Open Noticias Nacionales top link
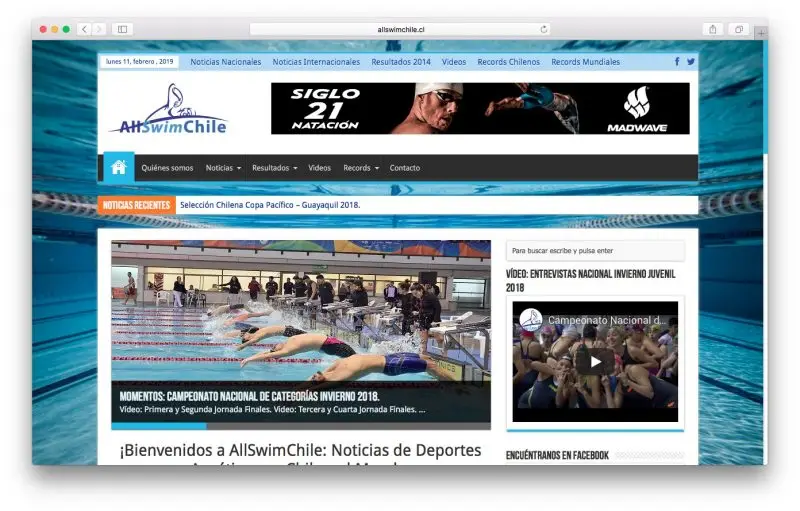 (x=226, y=62)
